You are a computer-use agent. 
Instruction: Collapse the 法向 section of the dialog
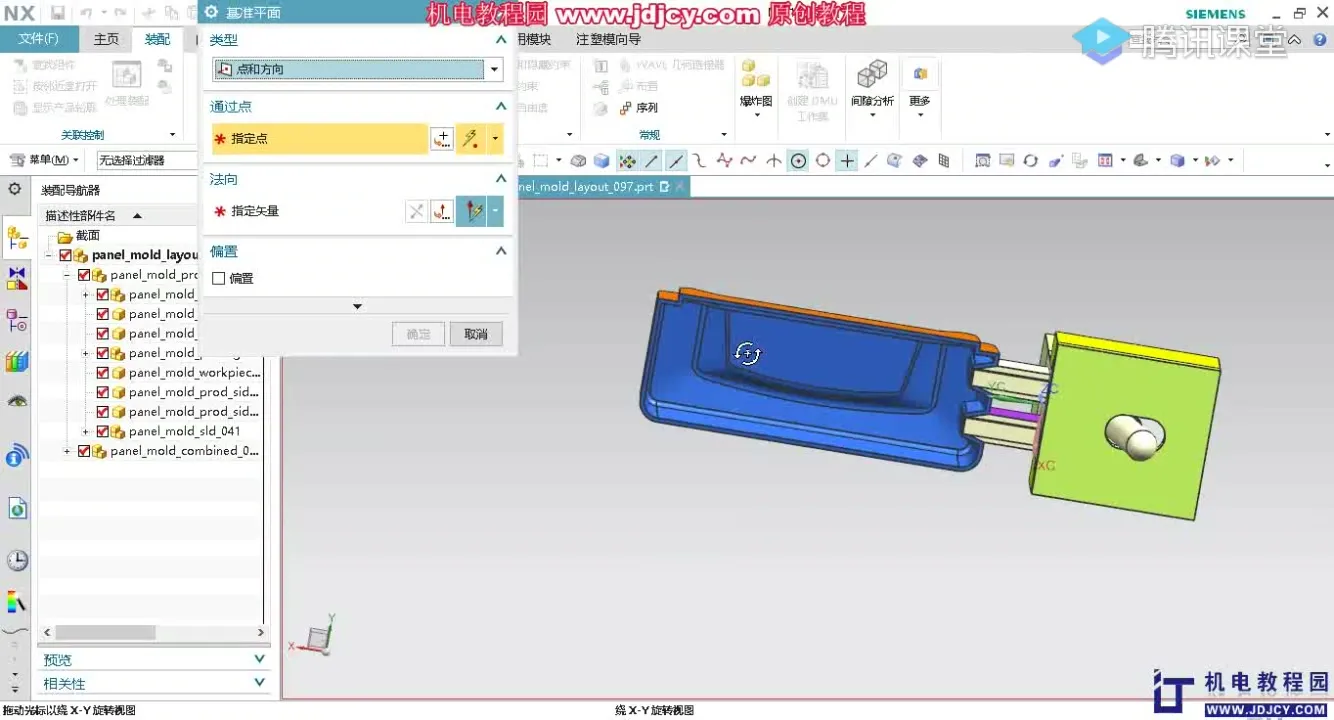click(x=501, y=179)
